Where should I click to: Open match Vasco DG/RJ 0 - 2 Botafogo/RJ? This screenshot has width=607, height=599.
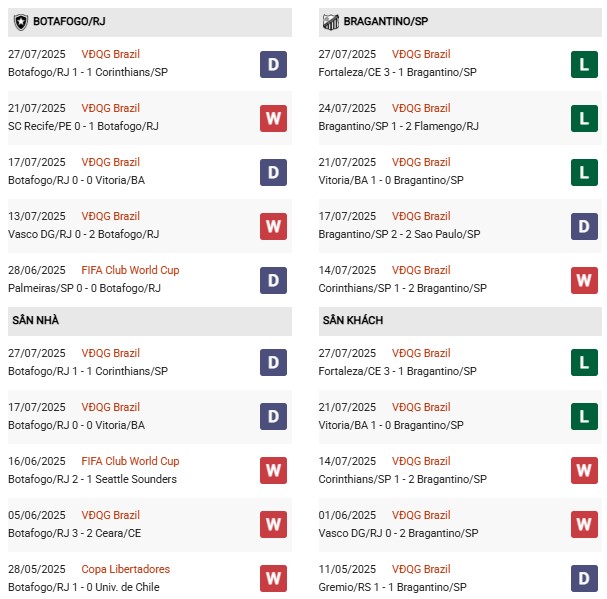(x=83, y=234)
